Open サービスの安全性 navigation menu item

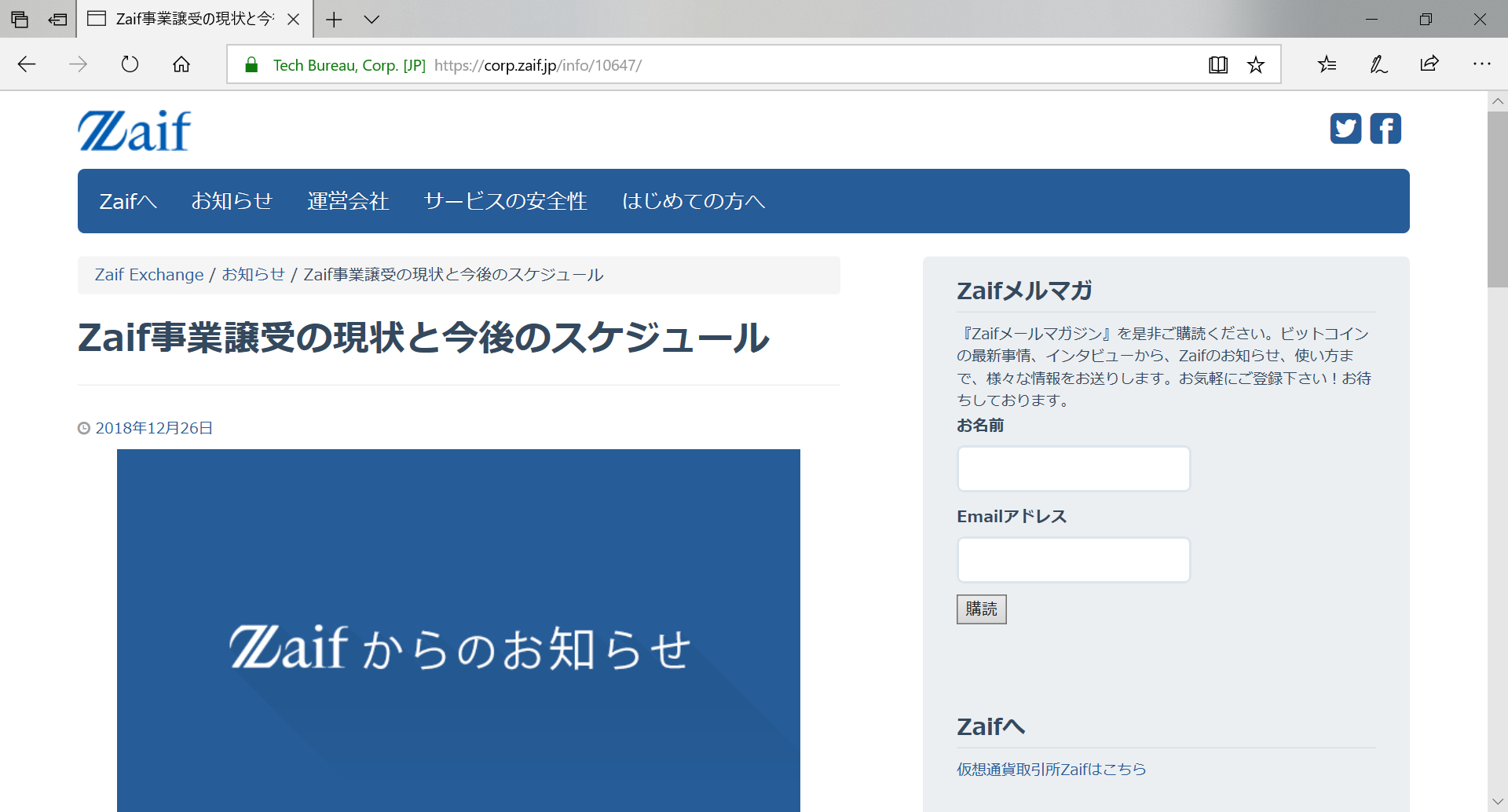point(506,201)
